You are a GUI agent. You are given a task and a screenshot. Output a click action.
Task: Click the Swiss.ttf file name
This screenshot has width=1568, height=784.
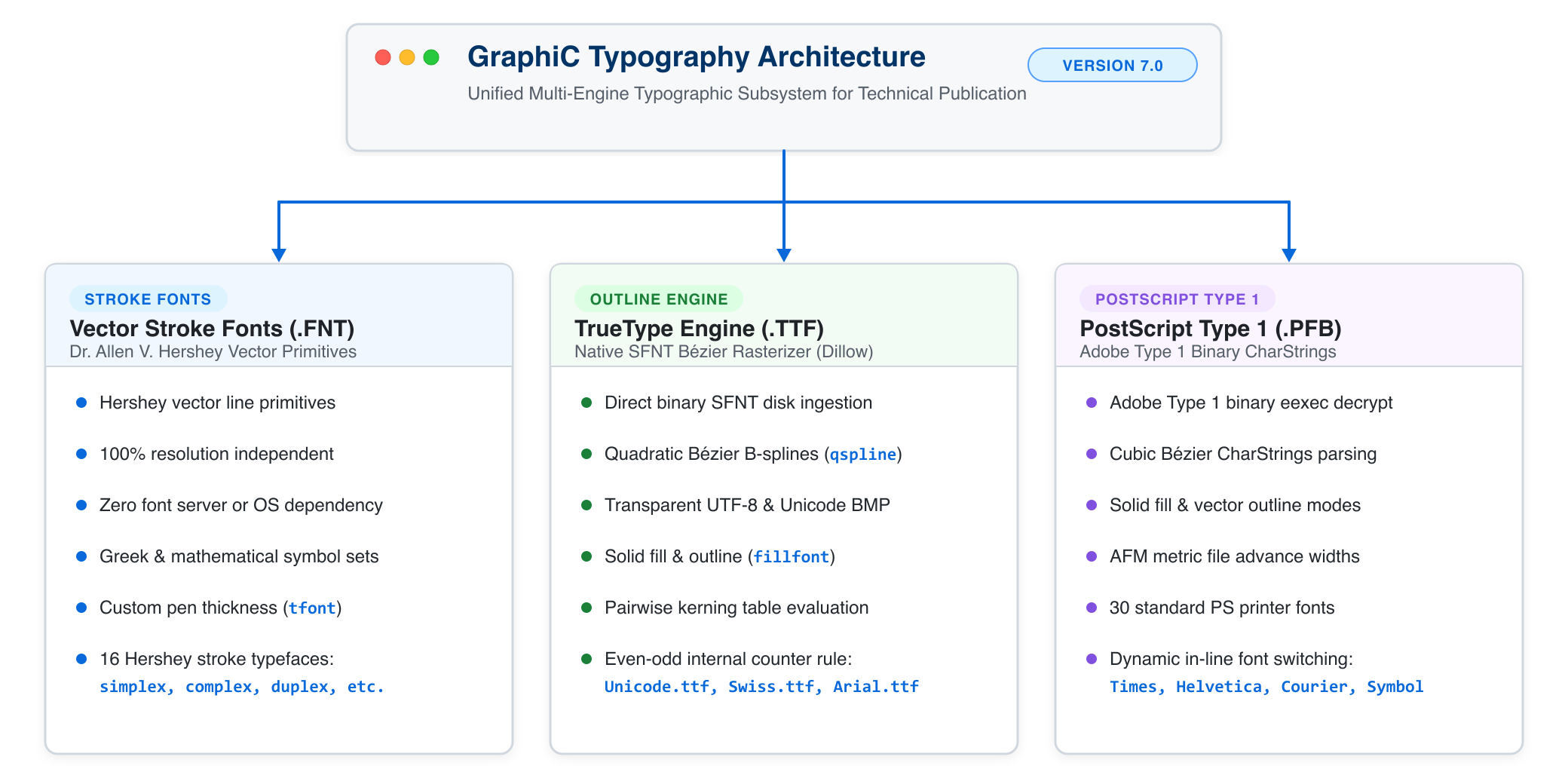tap(771, 687)
